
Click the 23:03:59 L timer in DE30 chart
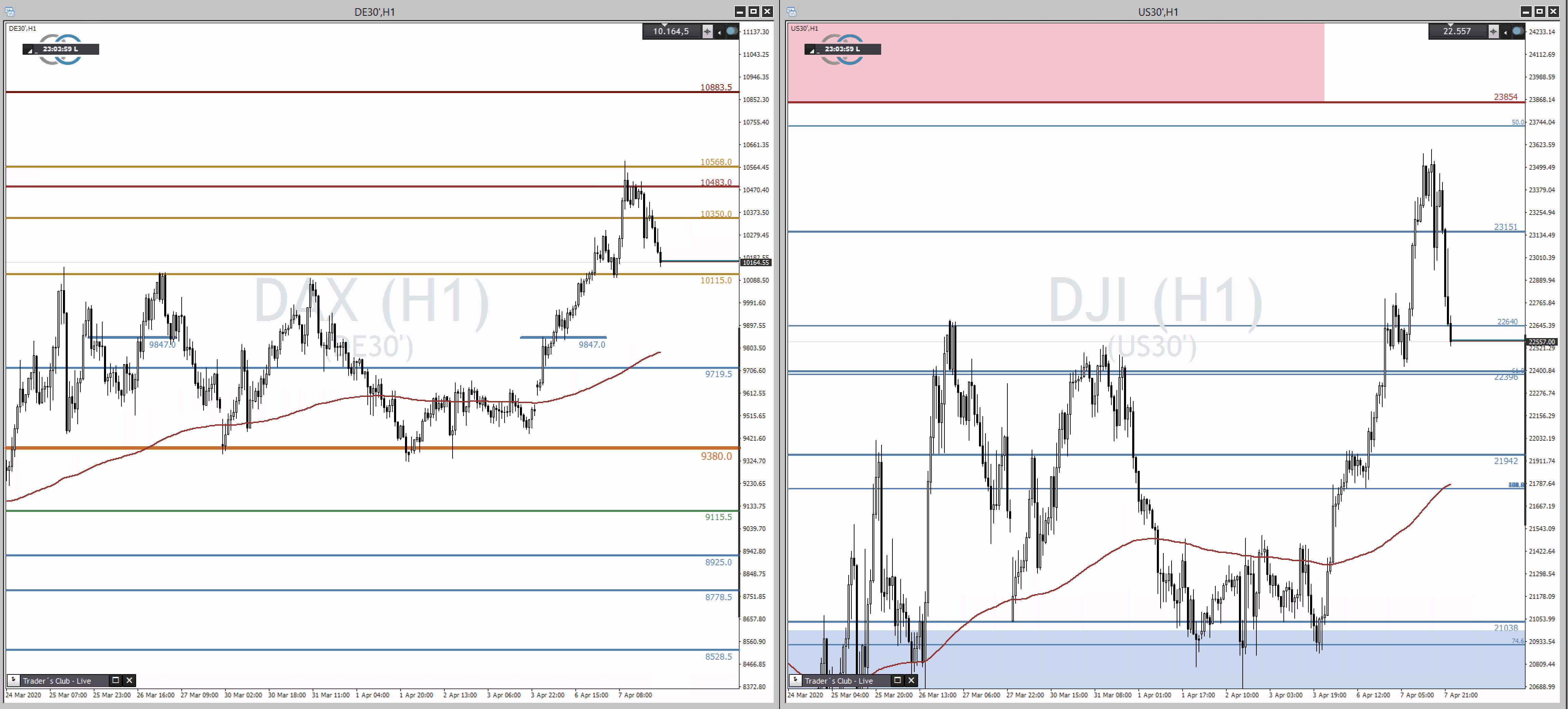(61, 49)
